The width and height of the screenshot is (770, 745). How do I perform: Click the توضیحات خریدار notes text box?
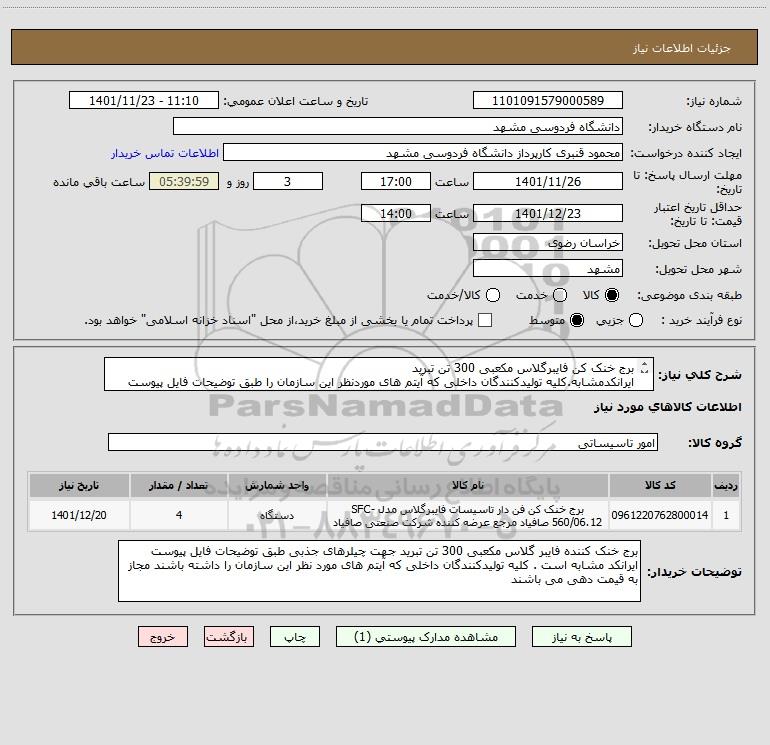pyautogui.click(x=379, y=571)
